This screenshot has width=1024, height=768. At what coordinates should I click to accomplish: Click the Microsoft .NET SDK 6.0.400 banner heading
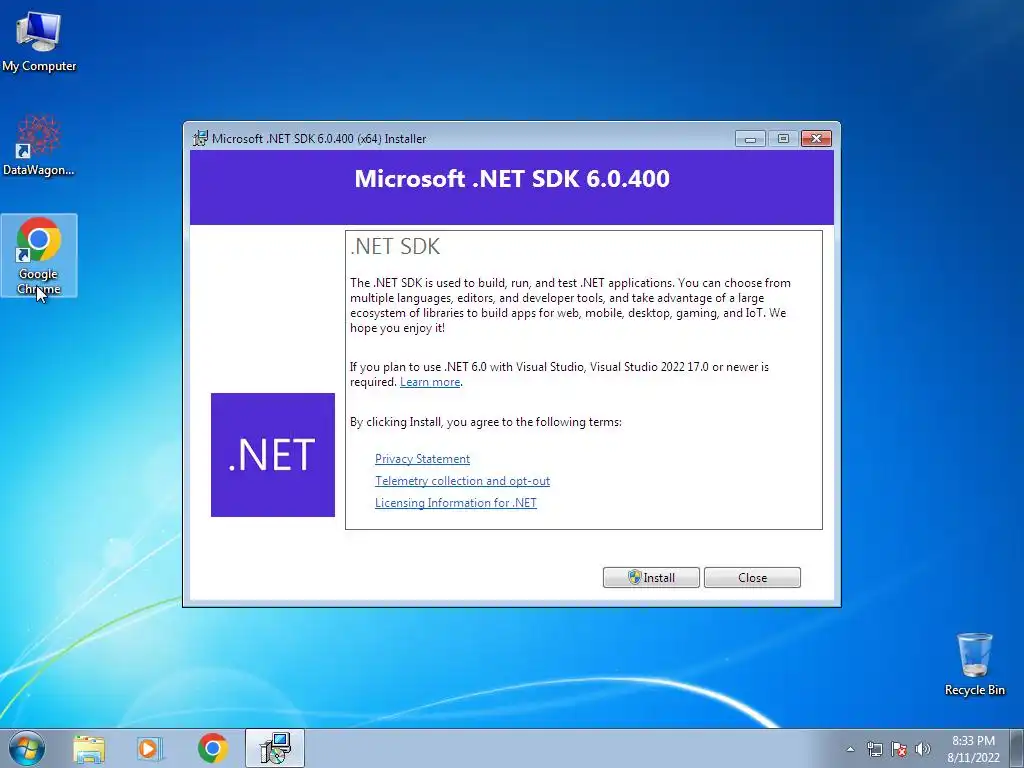pyautogui.click(x=512, y=179)
